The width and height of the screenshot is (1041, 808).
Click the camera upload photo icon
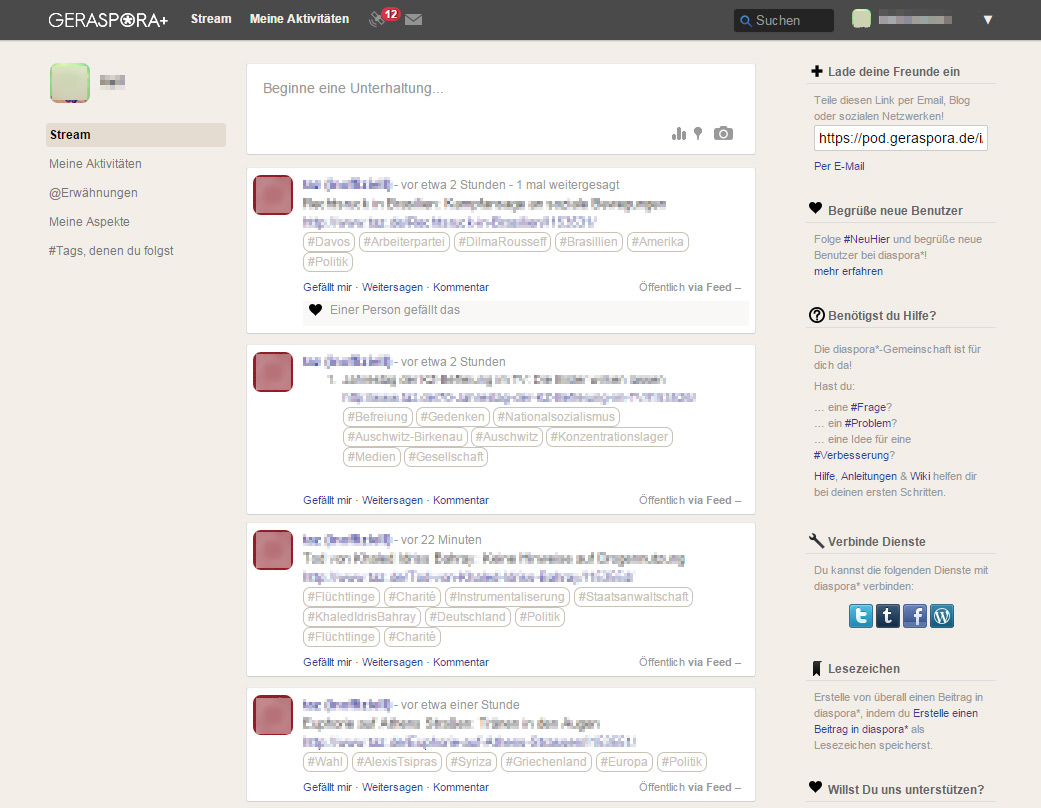pos(723,134)
